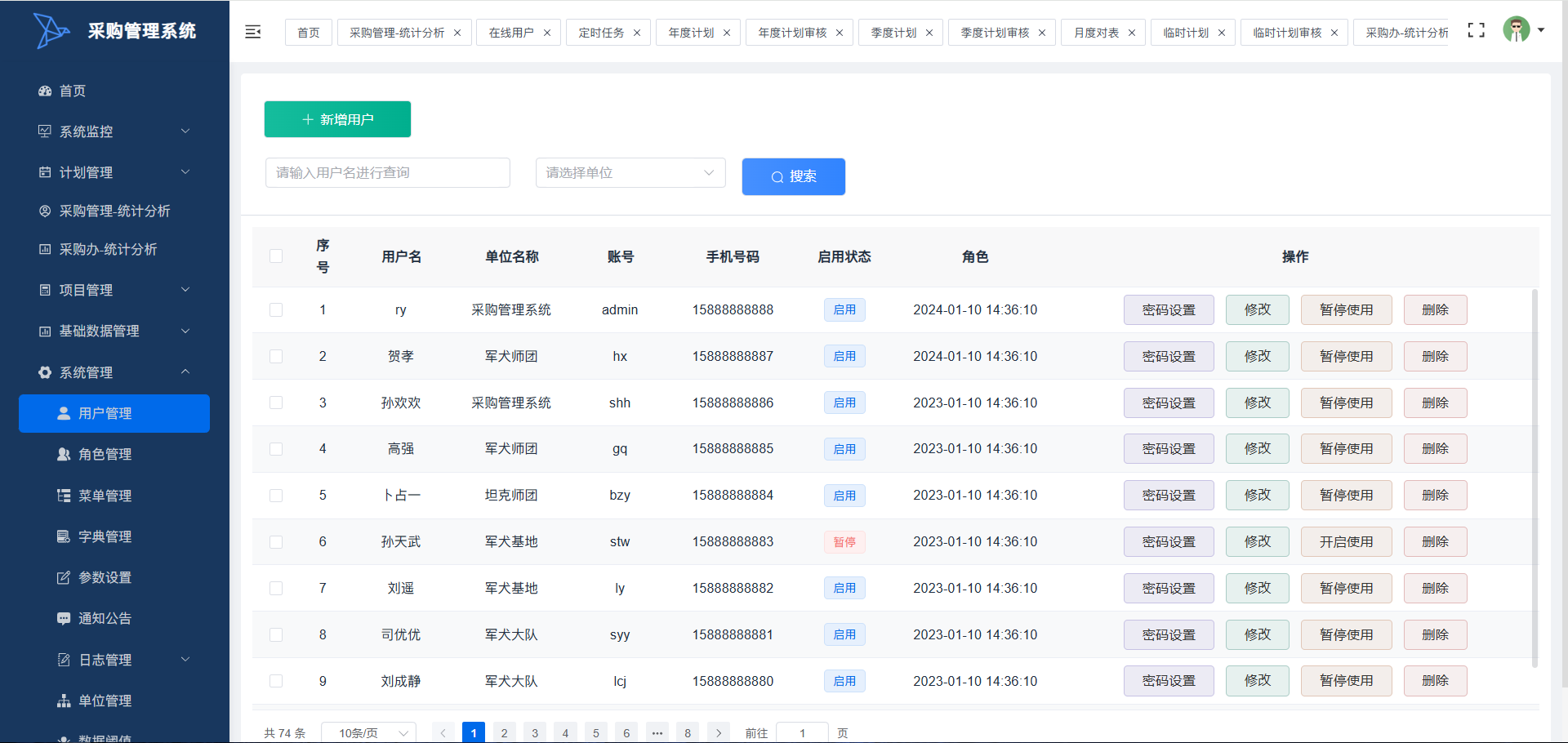Open the 请选择单位 dropdown
Viewport: 1568px width, 743px height.
(630, 172)
